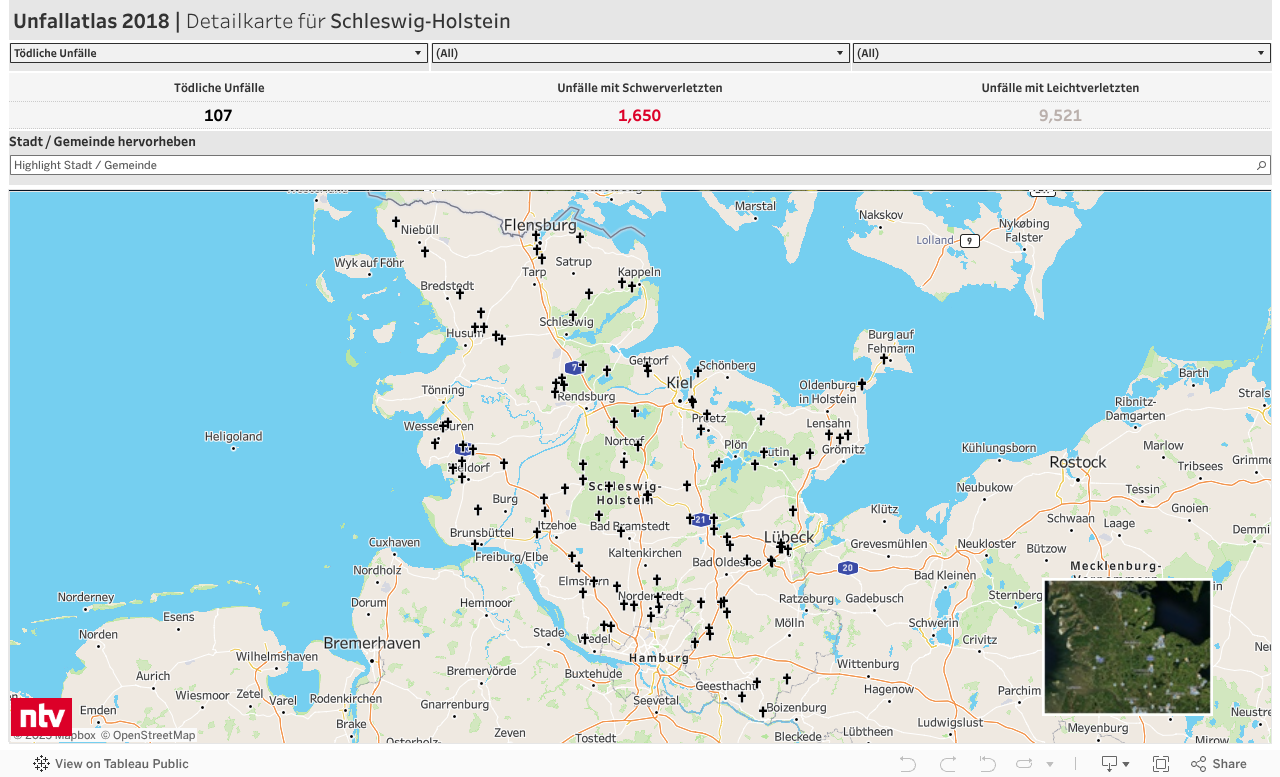Expand the middle (All) filter dropdown
The image size is (1280, 777).
tap(641, 53)
